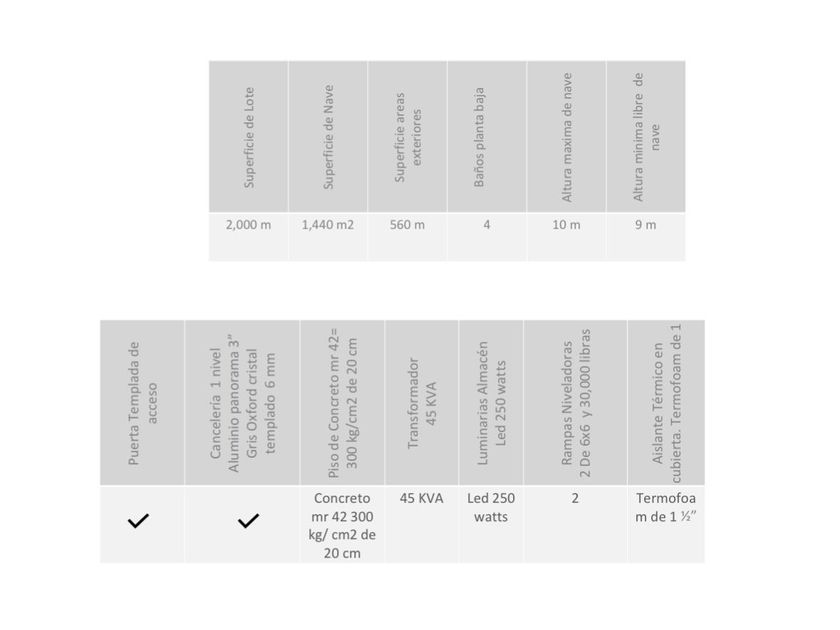Click the checkmark under the Cancelería column

[248, 521]
